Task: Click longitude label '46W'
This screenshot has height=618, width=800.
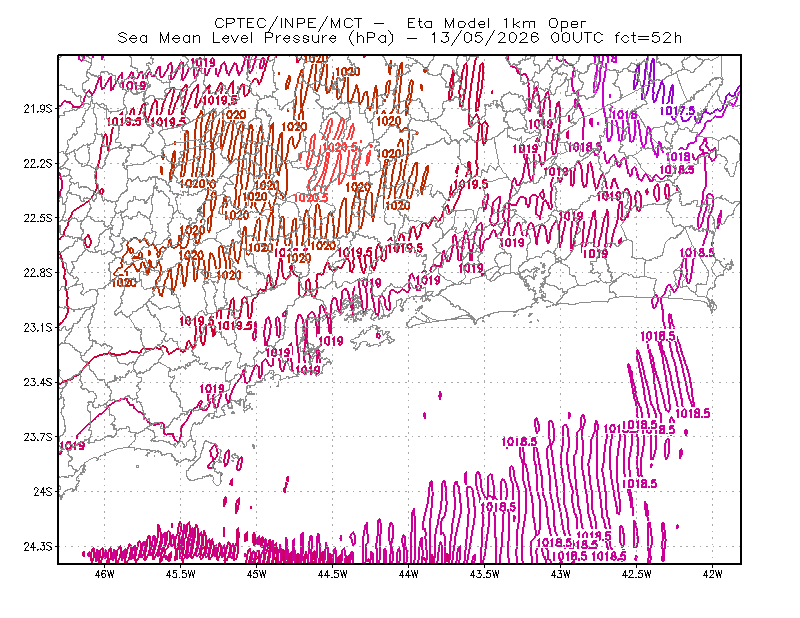Action: click(105, 574)
